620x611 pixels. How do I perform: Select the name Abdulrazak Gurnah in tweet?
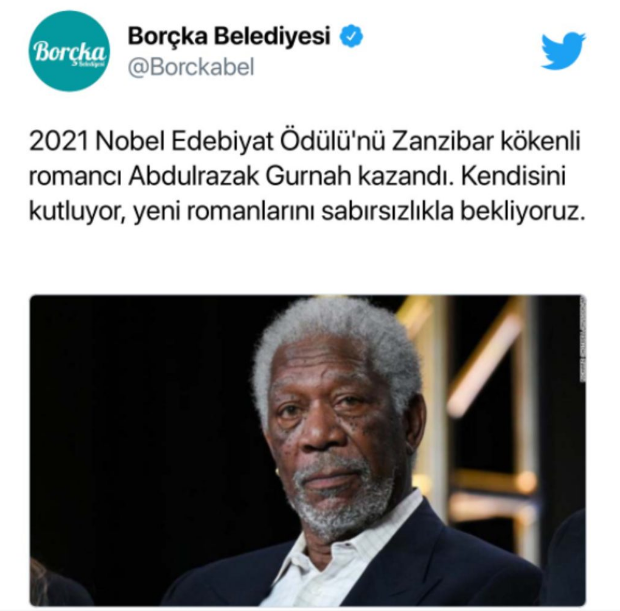click(x=240, y=176)
